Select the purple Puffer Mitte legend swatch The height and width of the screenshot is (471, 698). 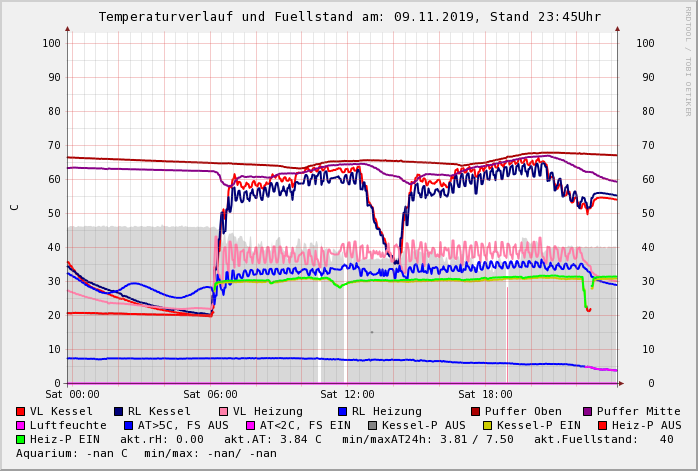point(587,411)
